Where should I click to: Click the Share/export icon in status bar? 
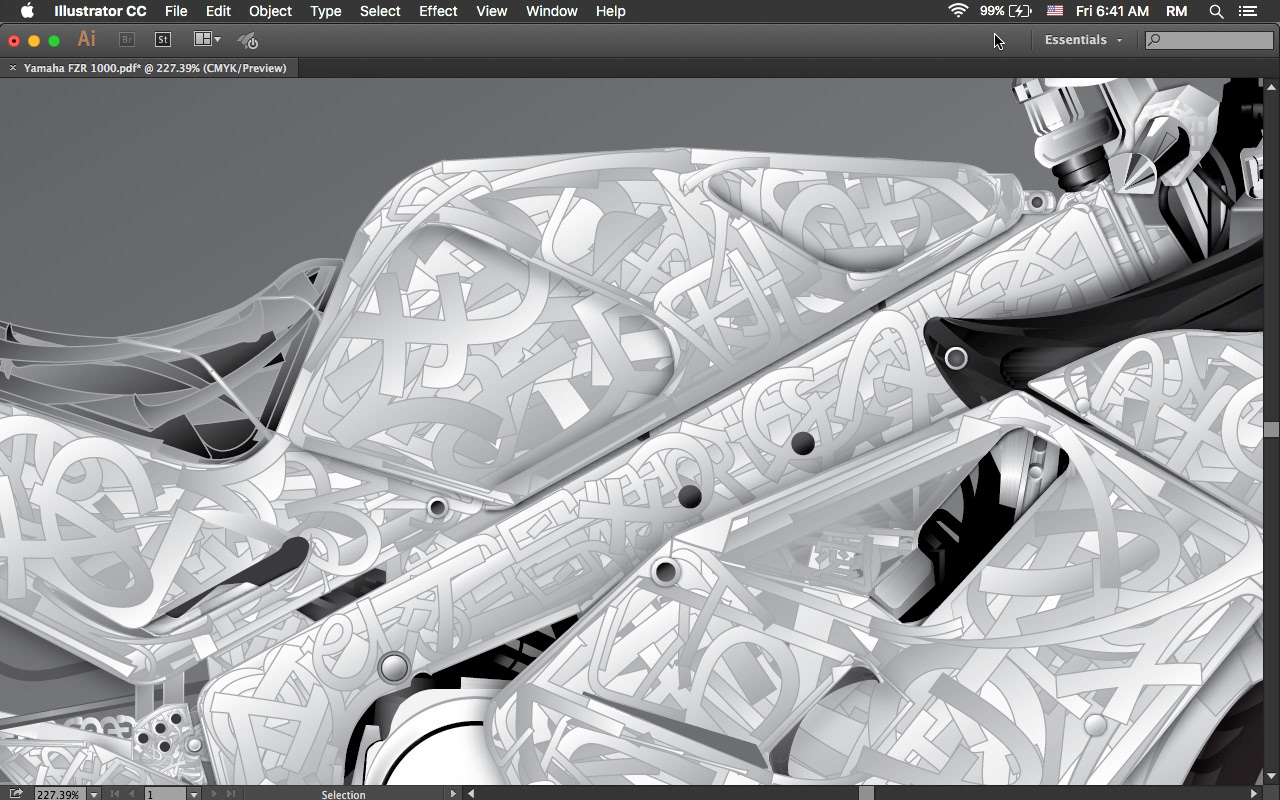click(16, 794)
